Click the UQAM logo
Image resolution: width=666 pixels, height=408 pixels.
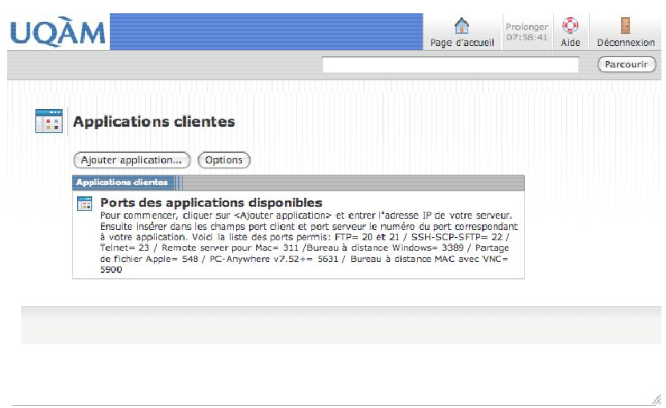(57, 31)
